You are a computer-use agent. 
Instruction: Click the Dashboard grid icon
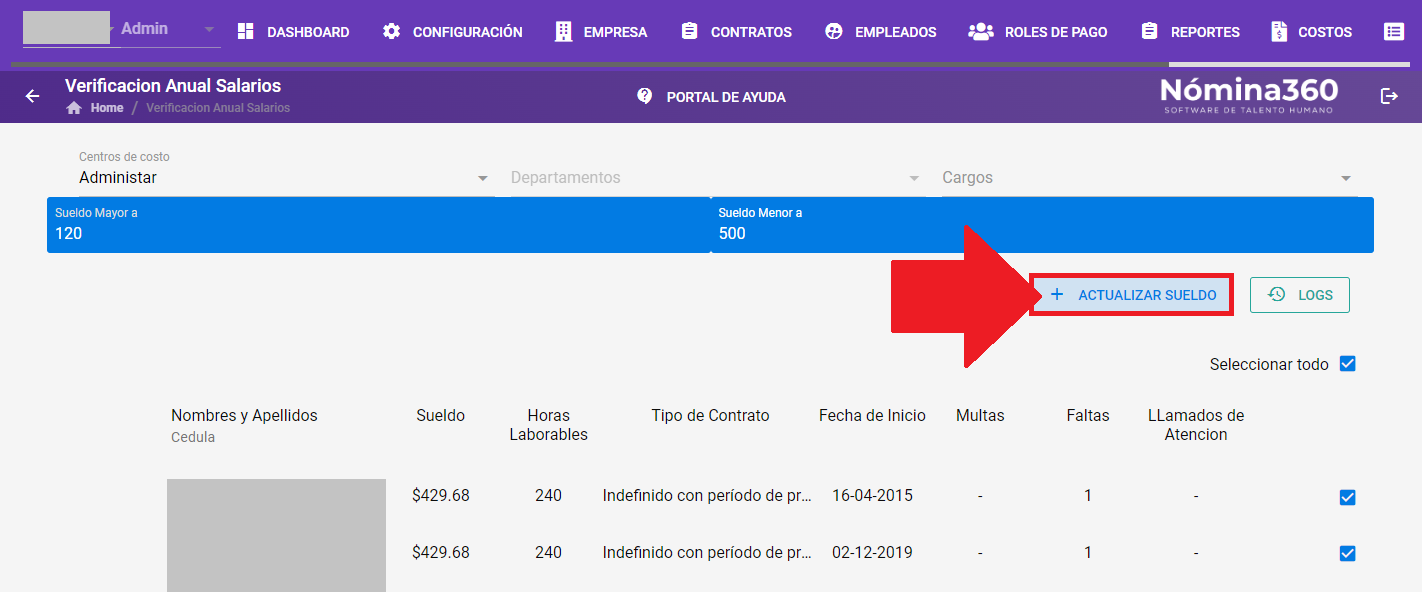pos(246,32)
